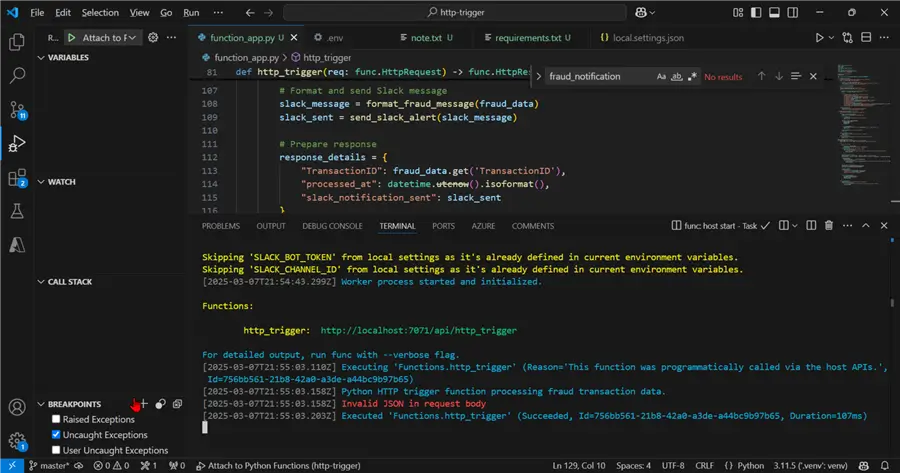
Task: Uncheck Uncaught Exceptions breakpoint
Action: click(56, 435)
